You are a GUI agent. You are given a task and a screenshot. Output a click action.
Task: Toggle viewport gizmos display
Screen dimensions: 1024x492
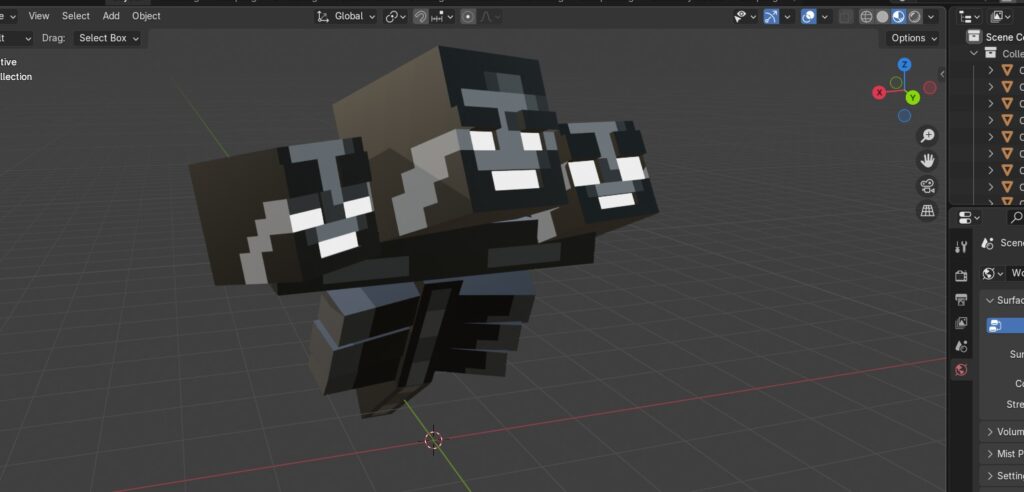click(x=771, y=16)
